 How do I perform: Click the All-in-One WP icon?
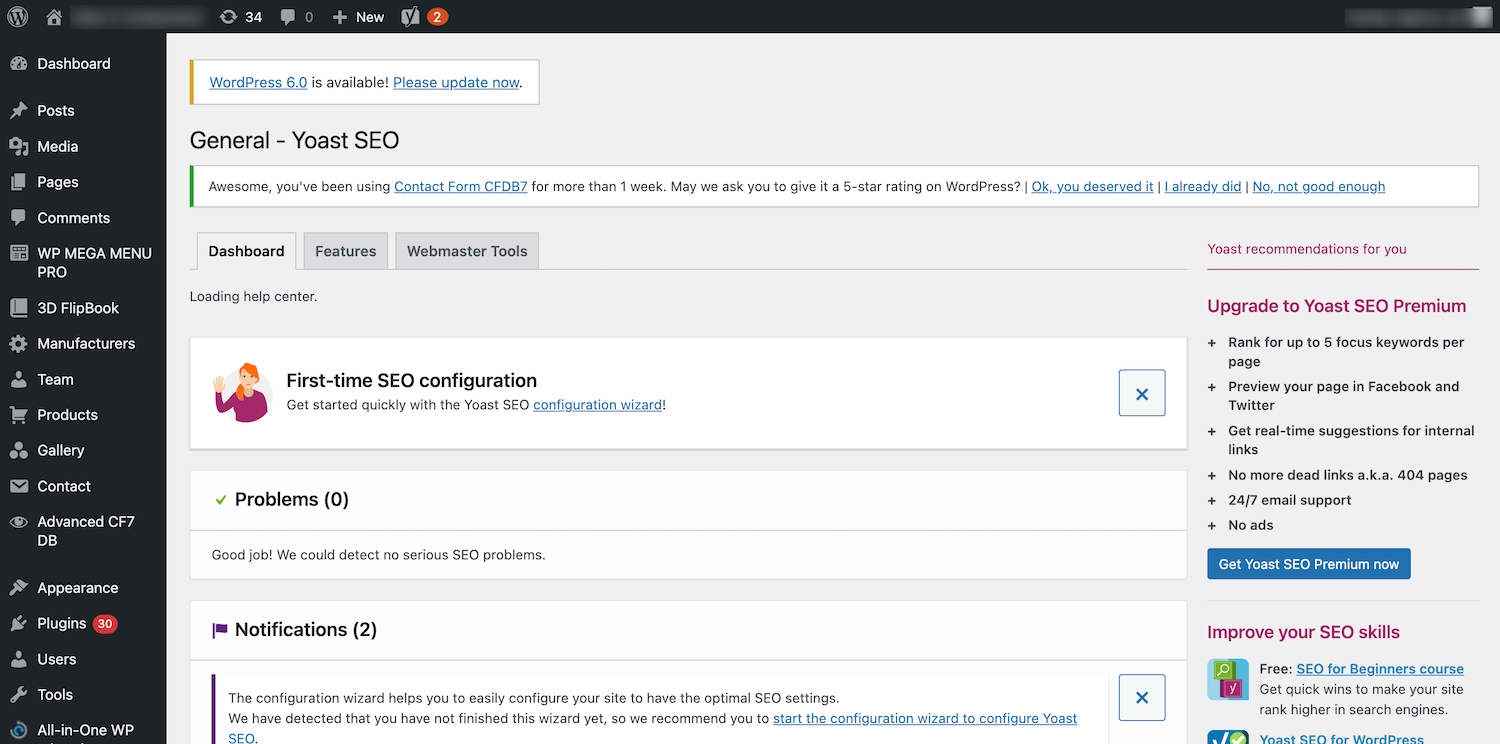tap(18, 731)
